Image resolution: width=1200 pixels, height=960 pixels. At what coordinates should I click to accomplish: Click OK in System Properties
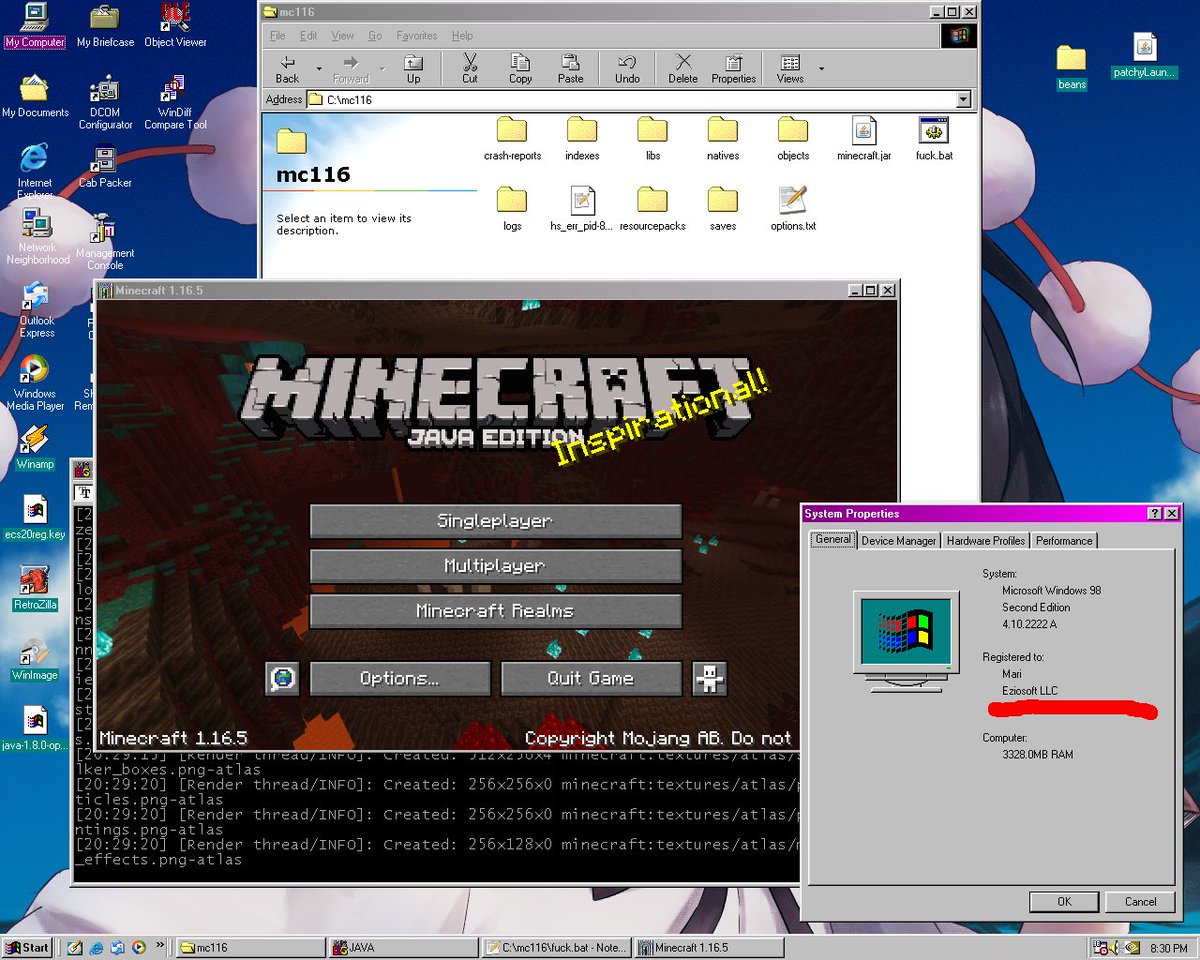1064,901
